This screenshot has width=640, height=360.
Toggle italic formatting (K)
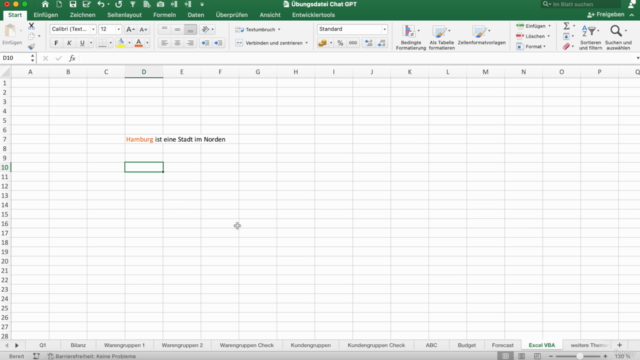69,43
